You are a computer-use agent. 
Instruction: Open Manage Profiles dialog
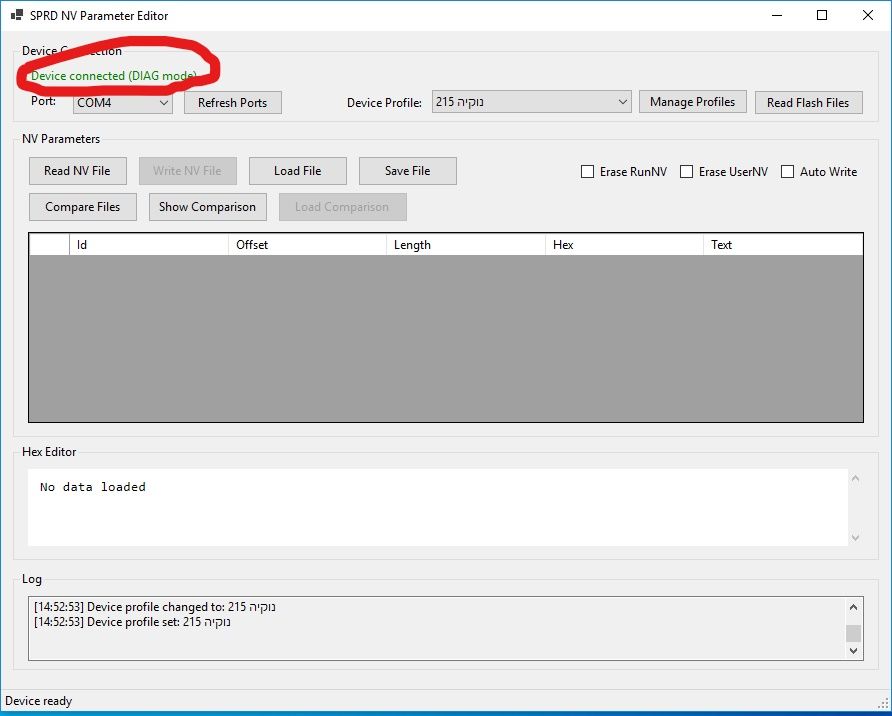692,102
